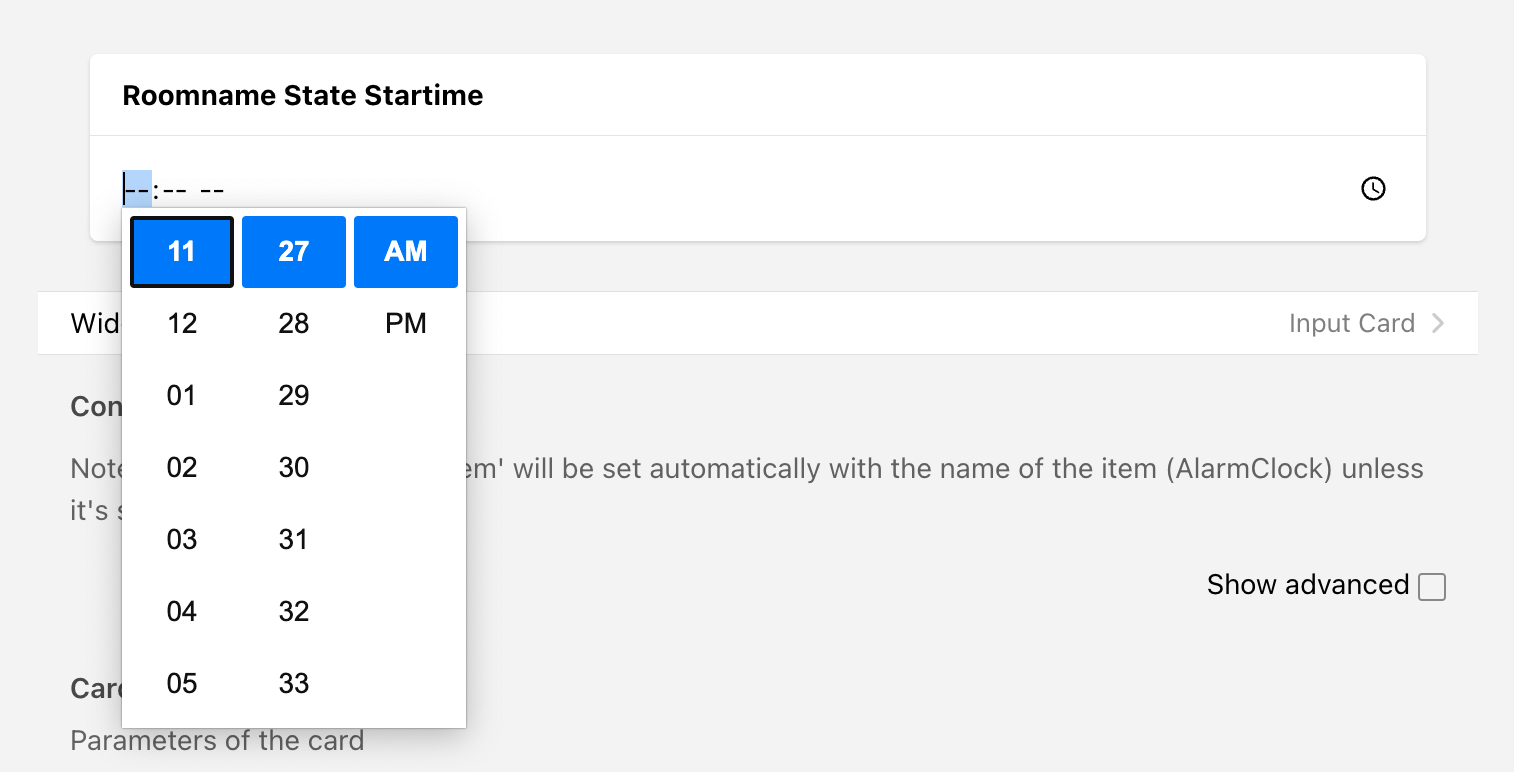This screenshot has width=1514, height=772.
Task: Pick hour 04 in the hour list
Action: [182, 611]
